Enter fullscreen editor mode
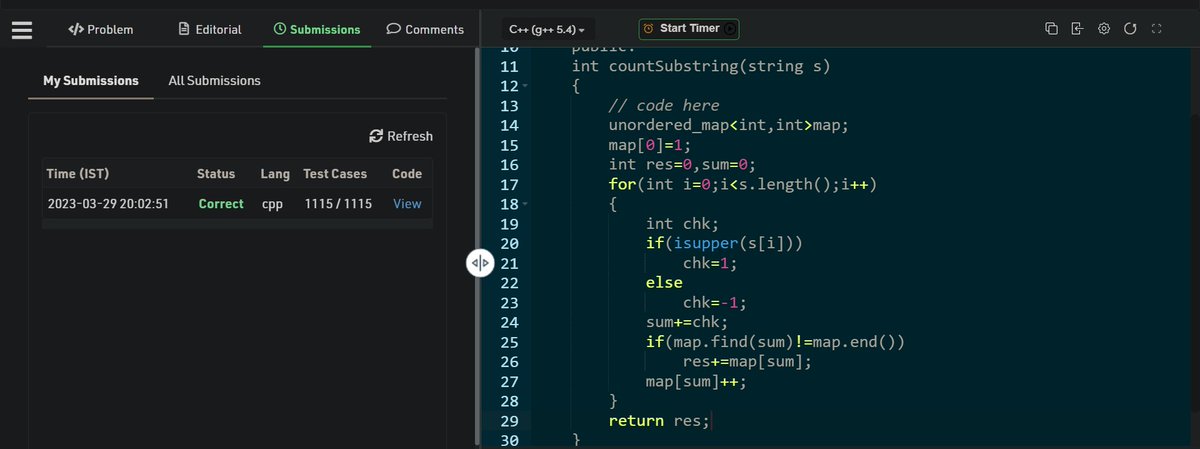The height and width of the screenshot is (449, 1200). [x=1157, y=29]
